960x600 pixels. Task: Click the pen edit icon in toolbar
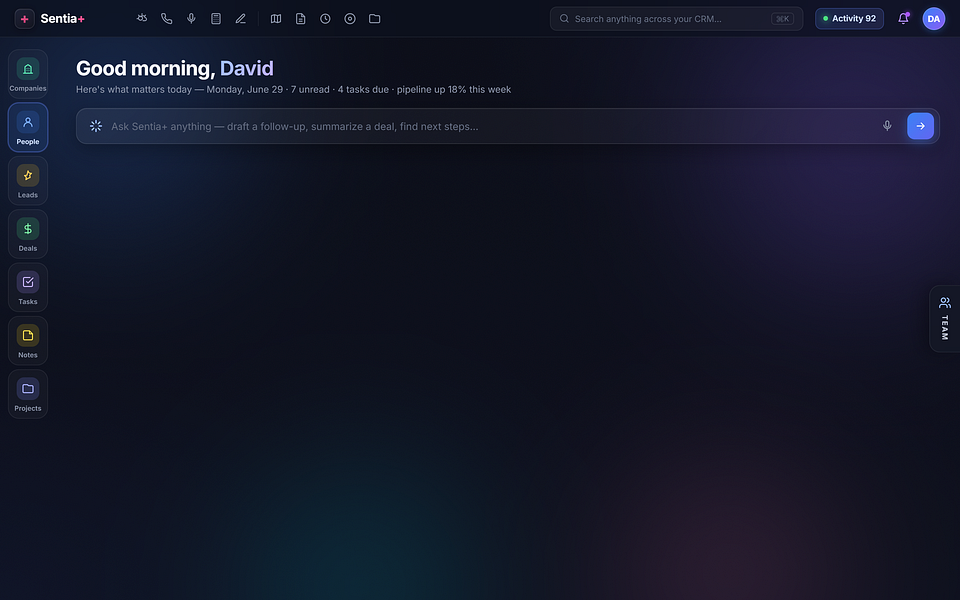241,18
